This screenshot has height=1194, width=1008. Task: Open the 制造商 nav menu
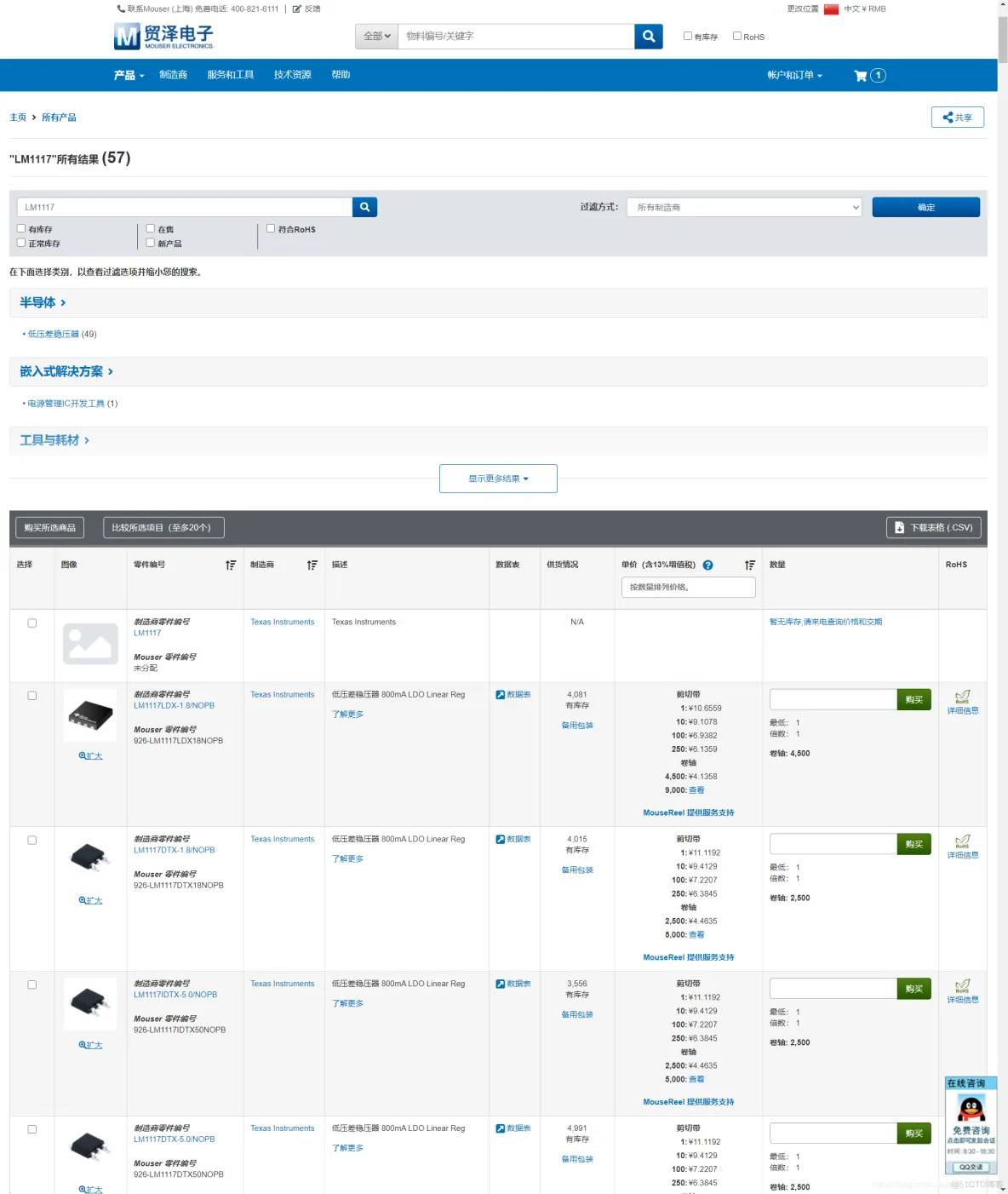(173, 75)
